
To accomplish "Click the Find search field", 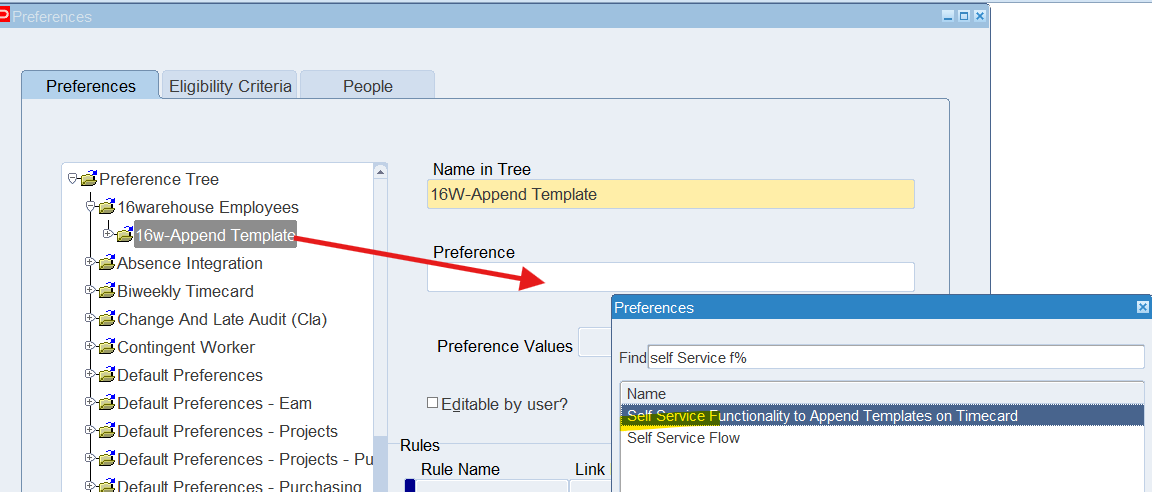I will (x=894, y=357).
